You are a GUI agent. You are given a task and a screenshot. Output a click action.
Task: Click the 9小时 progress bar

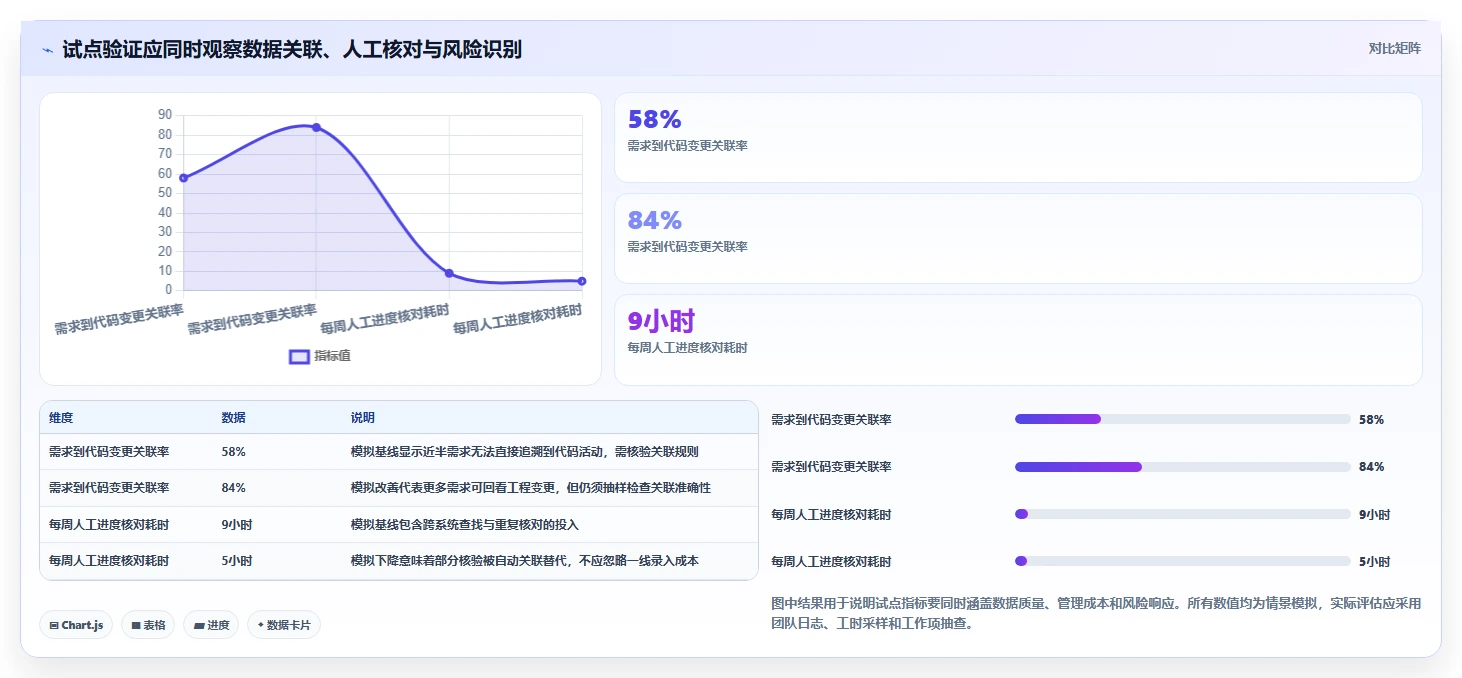click(x=1182, y=514)
